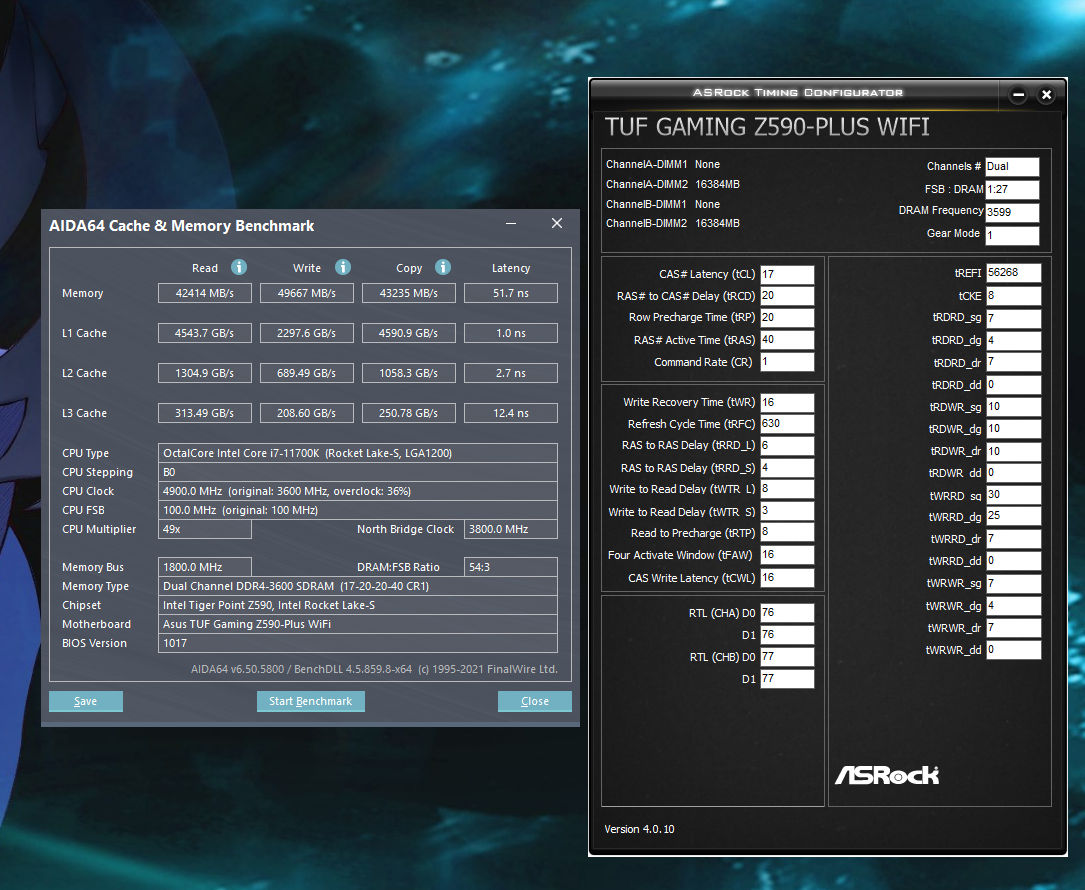Click the tRRD_L field
The image size is (1085, 890).
787,446
